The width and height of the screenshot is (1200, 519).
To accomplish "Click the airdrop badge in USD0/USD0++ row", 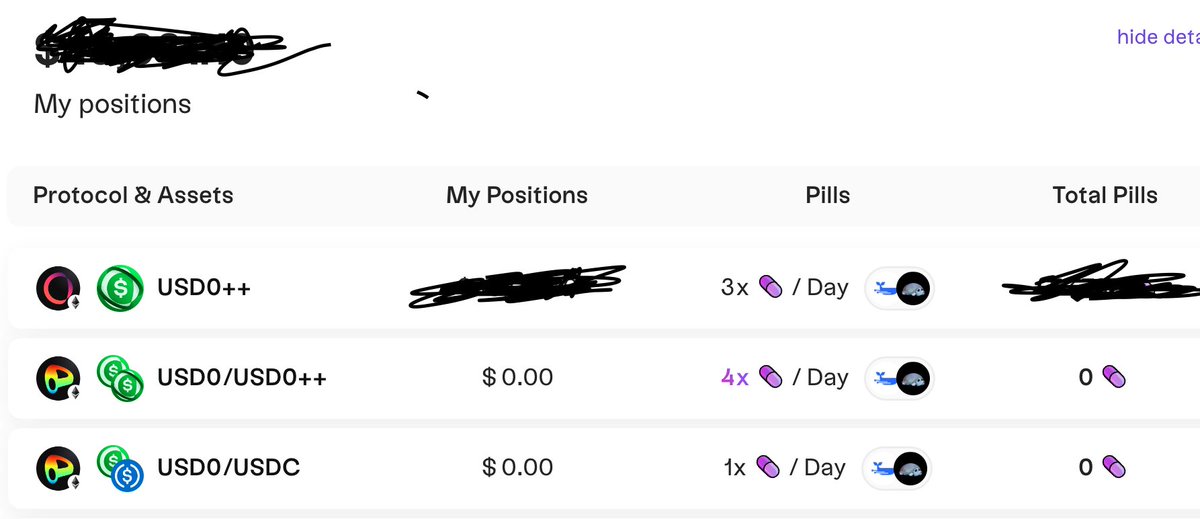I will click(898, 378).
